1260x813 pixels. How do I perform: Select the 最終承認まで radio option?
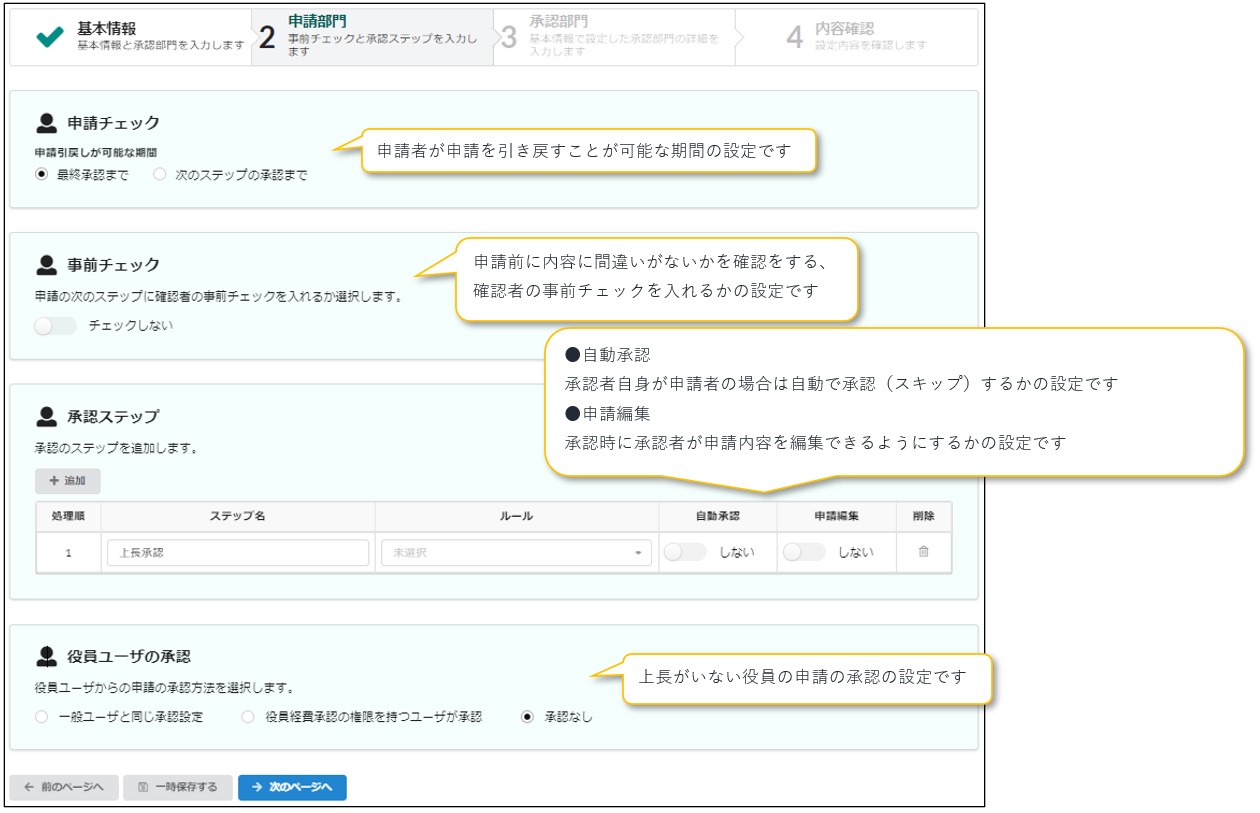click(x=41, y=175)
